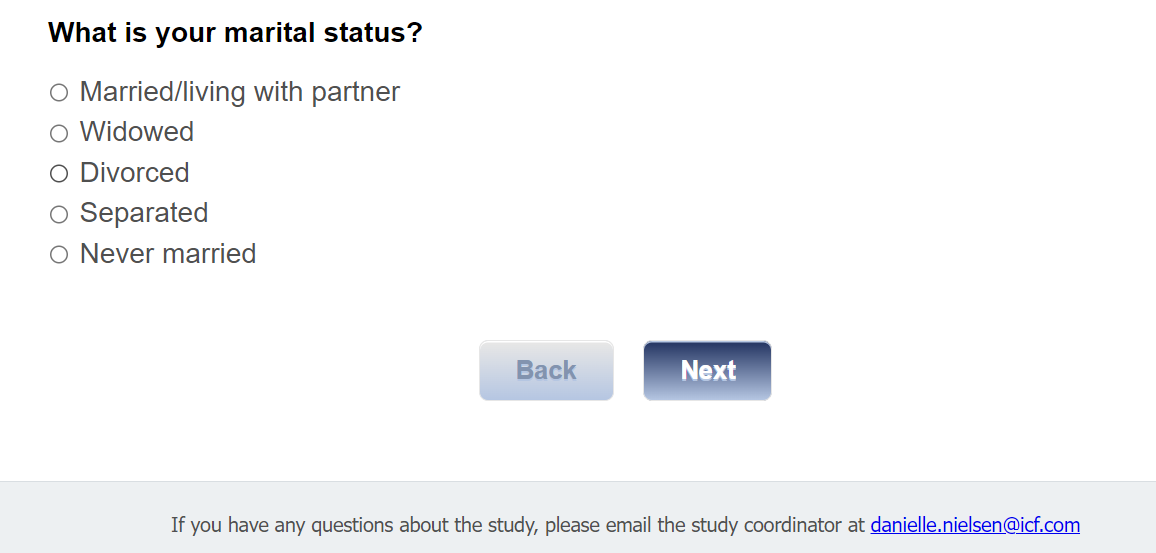Click "please email" in the footer sentence
1156x553 pixels.
tap(598, 525)
